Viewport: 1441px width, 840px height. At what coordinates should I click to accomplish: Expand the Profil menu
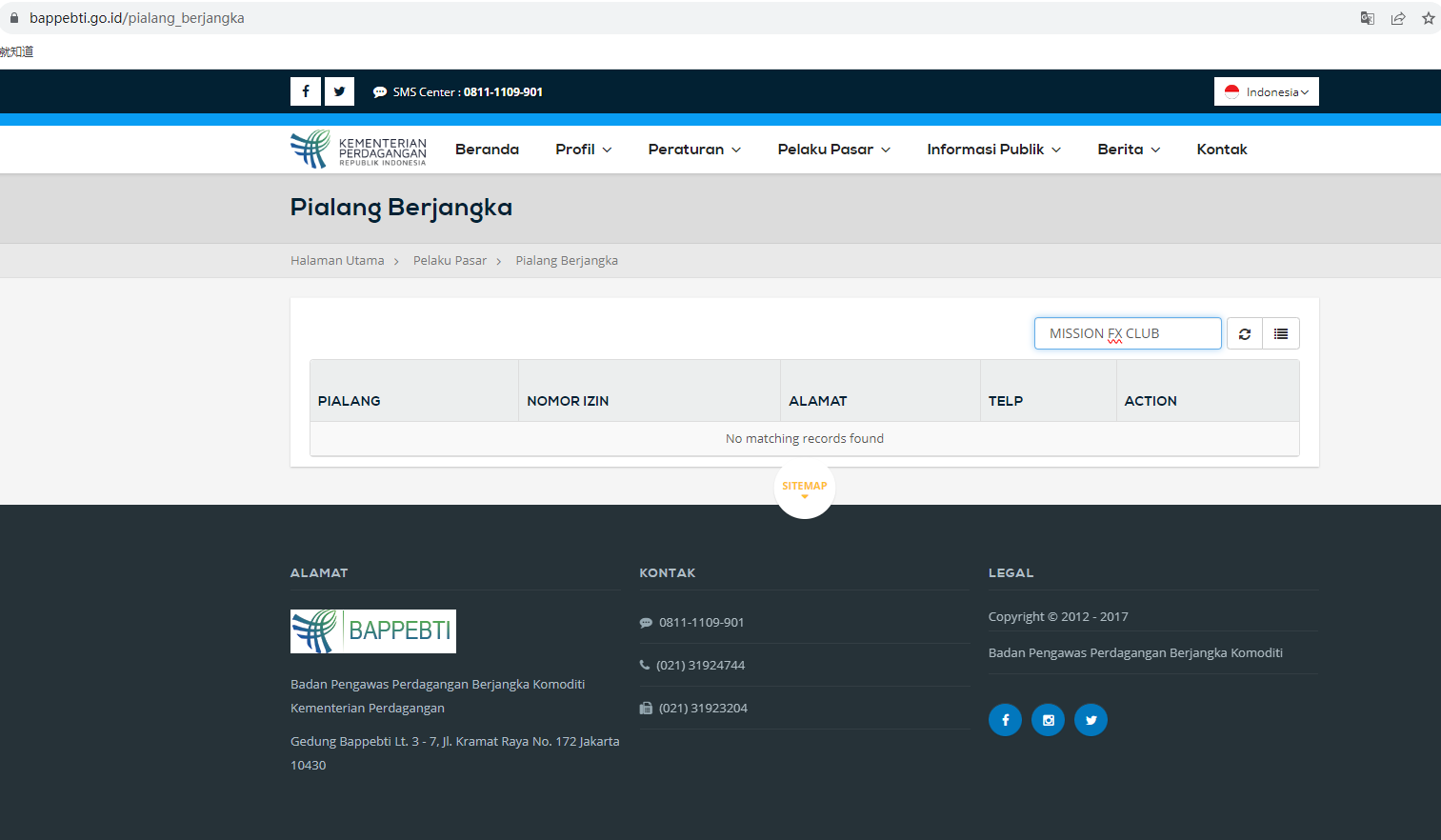coord(583,150)
